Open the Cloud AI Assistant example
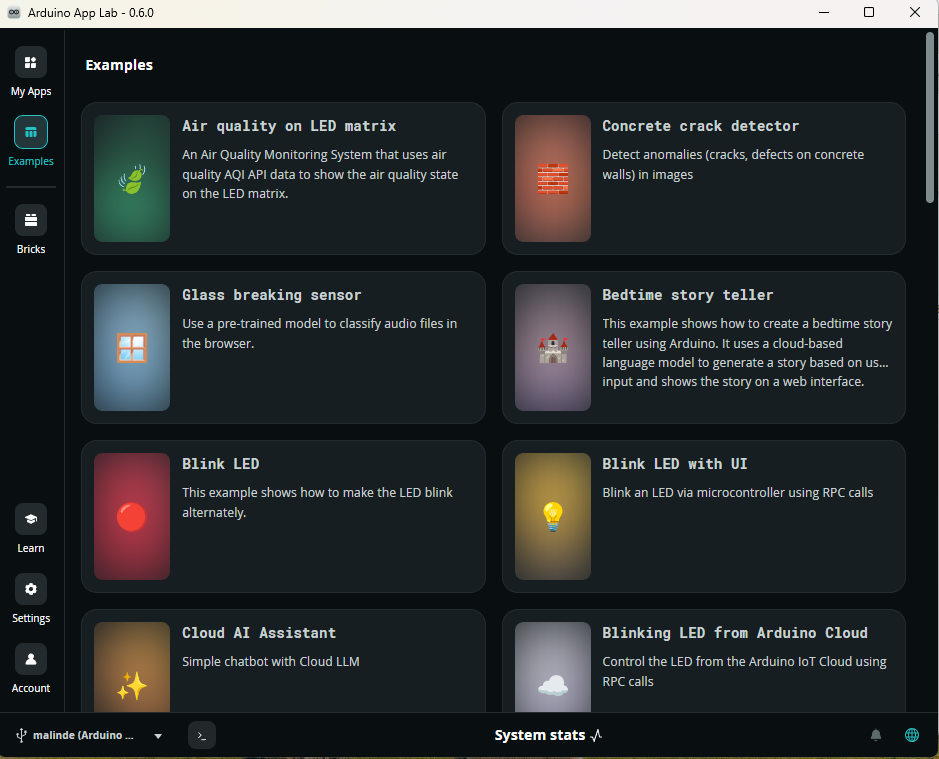Image resolution: width=939 pixels, height=759 pixels. point(259,633)
